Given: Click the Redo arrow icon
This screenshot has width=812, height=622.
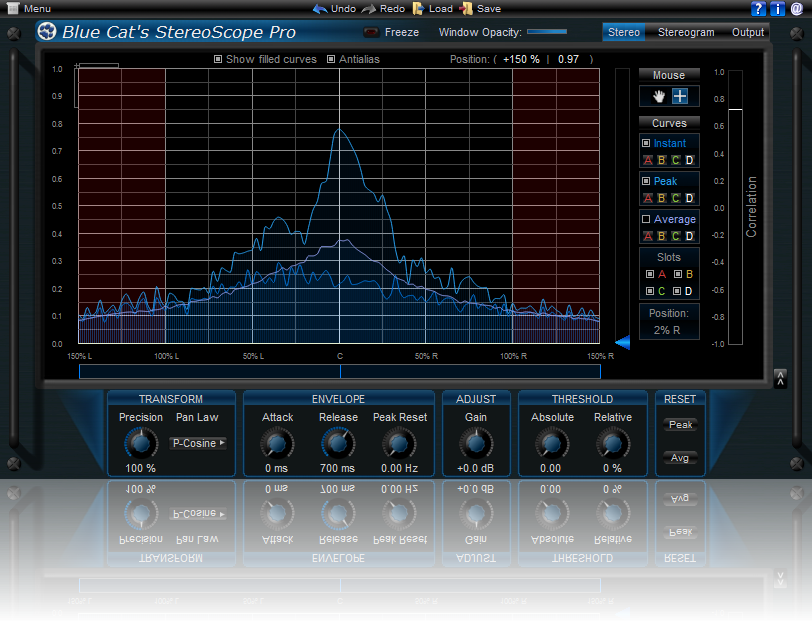Looking at the screenshot, I should point(369,8).
